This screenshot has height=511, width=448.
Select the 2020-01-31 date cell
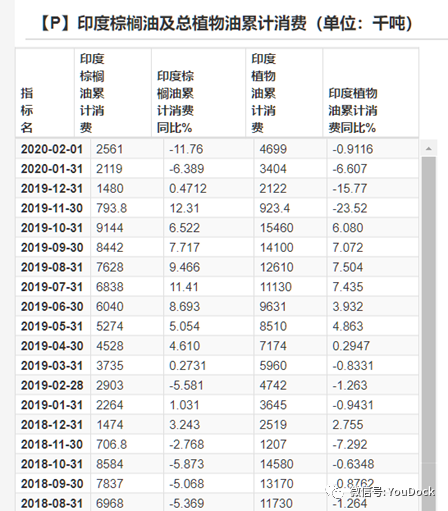pyautogui.click(x=53, y=169)
